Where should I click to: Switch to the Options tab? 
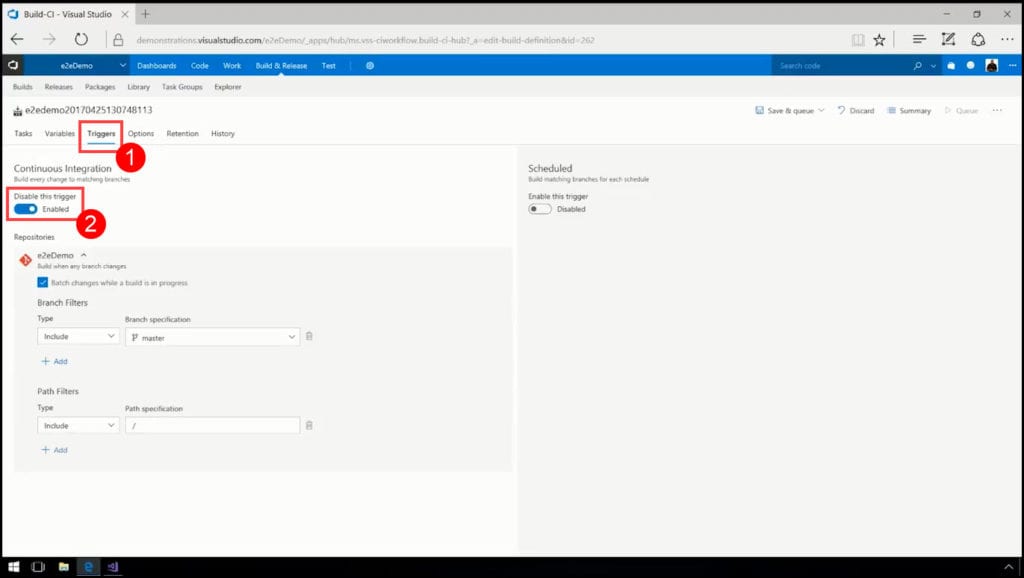140,133
